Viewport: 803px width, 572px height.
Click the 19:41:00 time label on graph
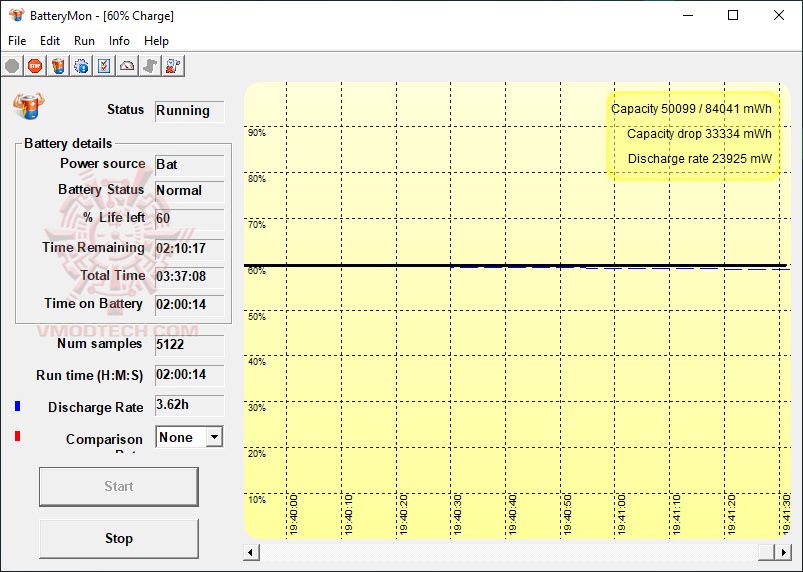pos(621,515)
